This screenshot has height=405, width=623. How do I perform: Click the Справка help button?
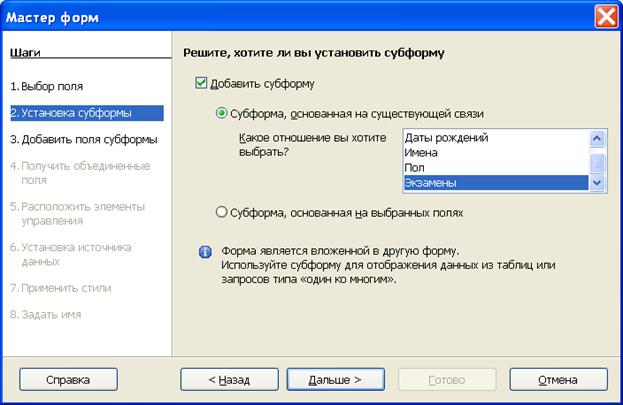tap(68, 380)
